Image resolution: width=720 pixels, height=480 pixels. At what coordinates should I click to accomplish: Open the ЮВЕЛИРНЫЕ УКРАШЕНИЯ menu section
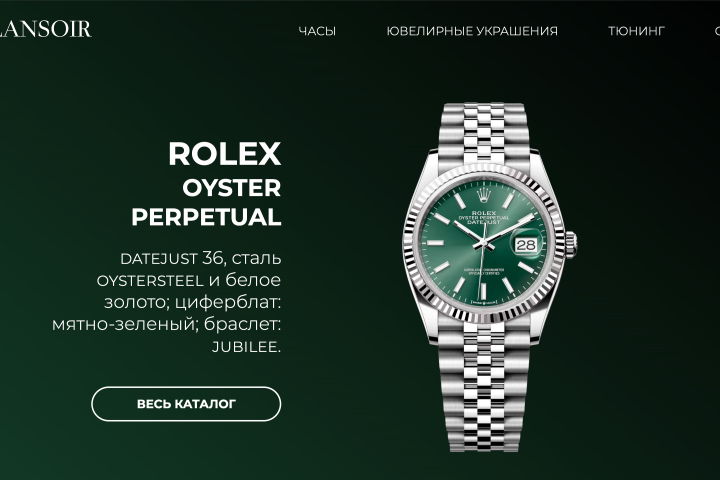point(472,31)
